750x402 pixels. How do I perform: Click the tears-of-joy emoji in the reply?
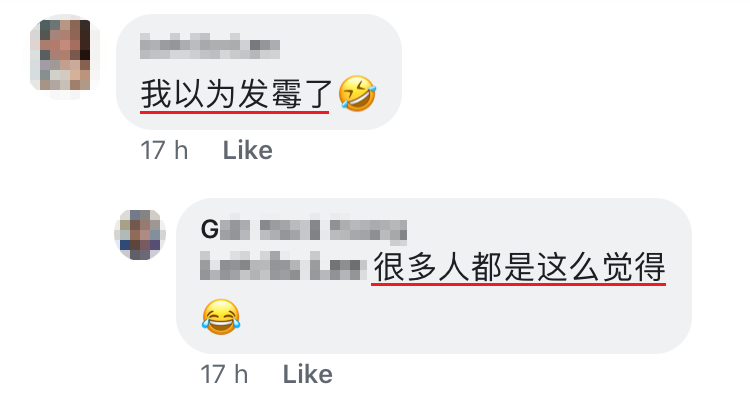coord(221,317)
